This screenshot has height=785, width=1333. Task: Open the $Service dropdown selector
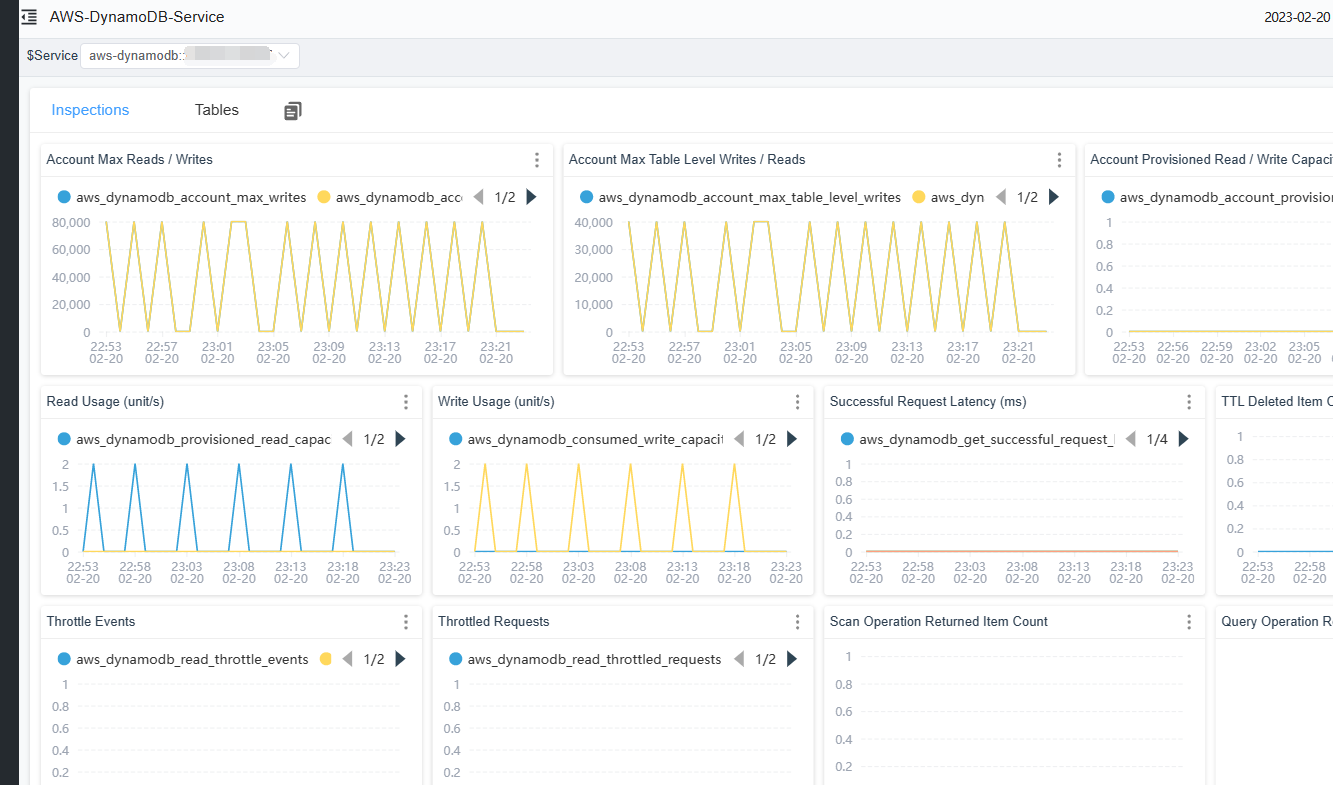point(190,56)
